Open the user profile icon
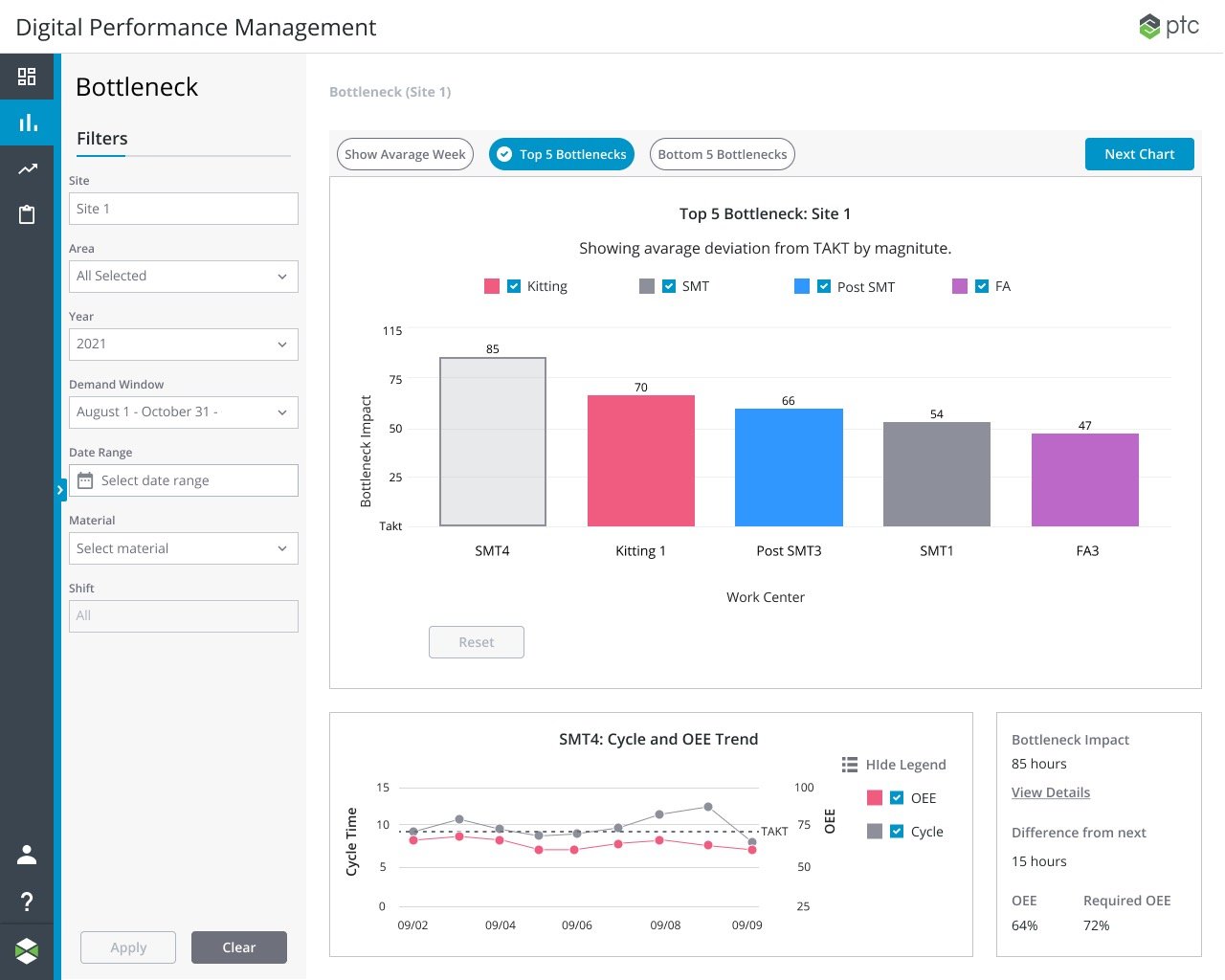Image resolution: width=1225 pixels, height=980 pixels. (x=27, y=855)
